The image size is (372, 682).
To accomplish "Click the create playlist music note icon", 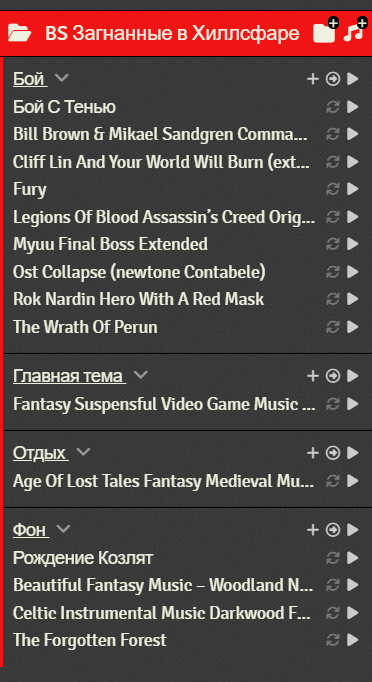I will [x=355, y=31].
